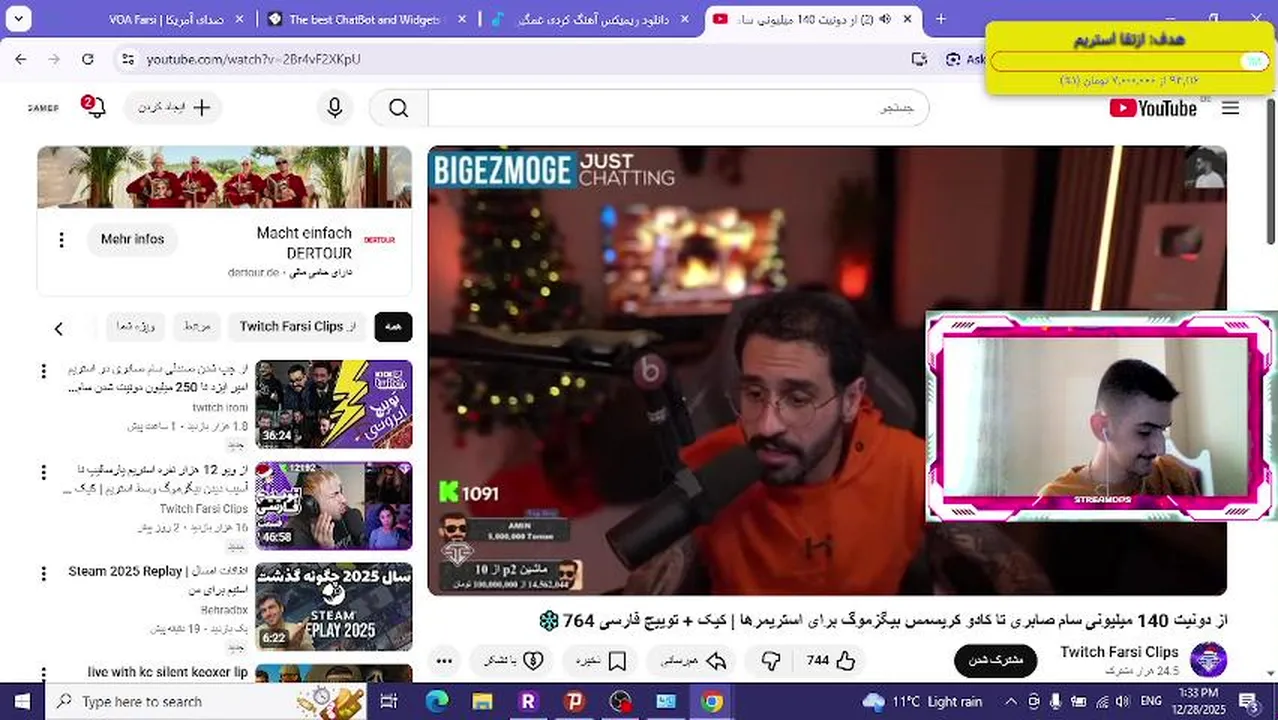The image size is (1278, 720).
Task: Open more actions ellipsis below video
Action: click(x=445, y=660)
